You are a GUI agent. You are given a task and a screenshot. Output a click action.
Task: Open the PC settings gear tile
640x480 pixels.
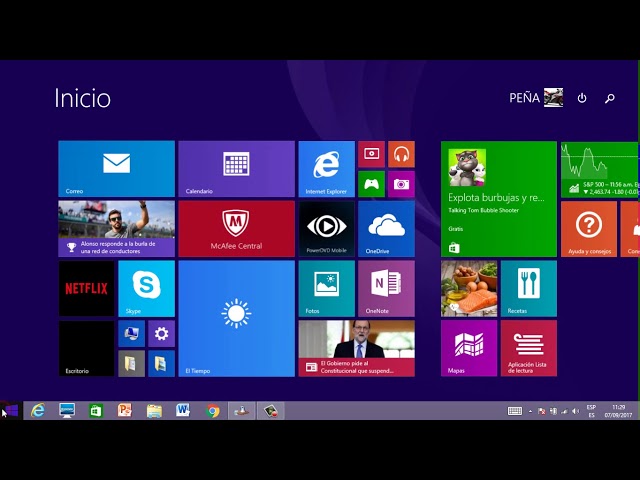162,333
